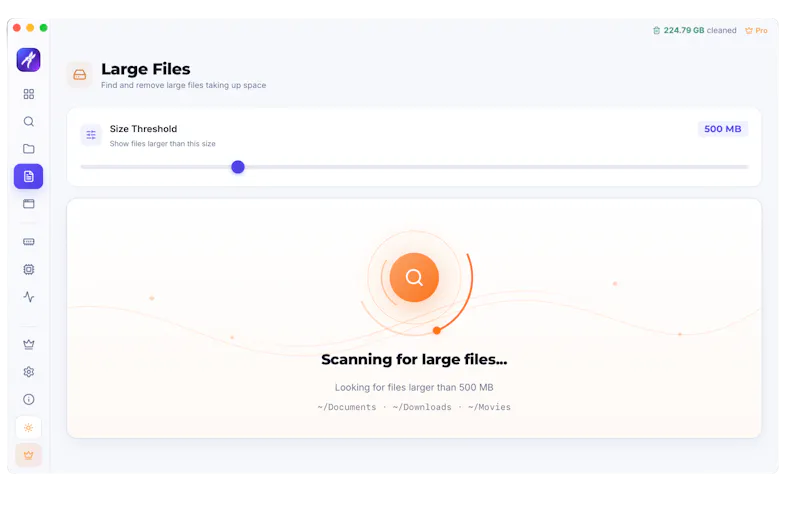The image size is (800, 506).
Task: Select the highlighted Large Files document icon
Action: 29,176
